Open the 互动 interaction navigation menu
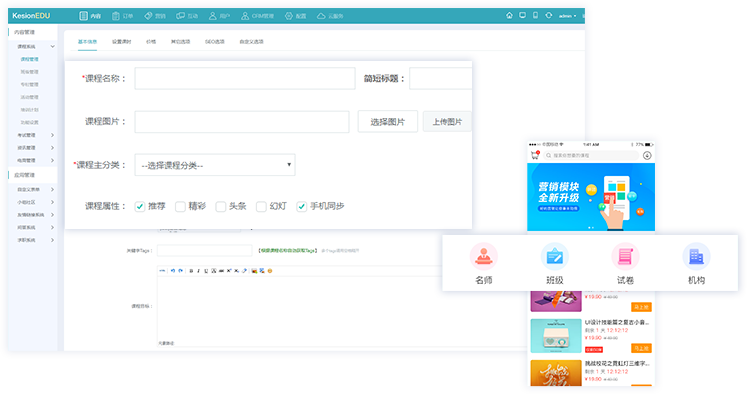This screenshot has height=394, width=747. [187, 16]
